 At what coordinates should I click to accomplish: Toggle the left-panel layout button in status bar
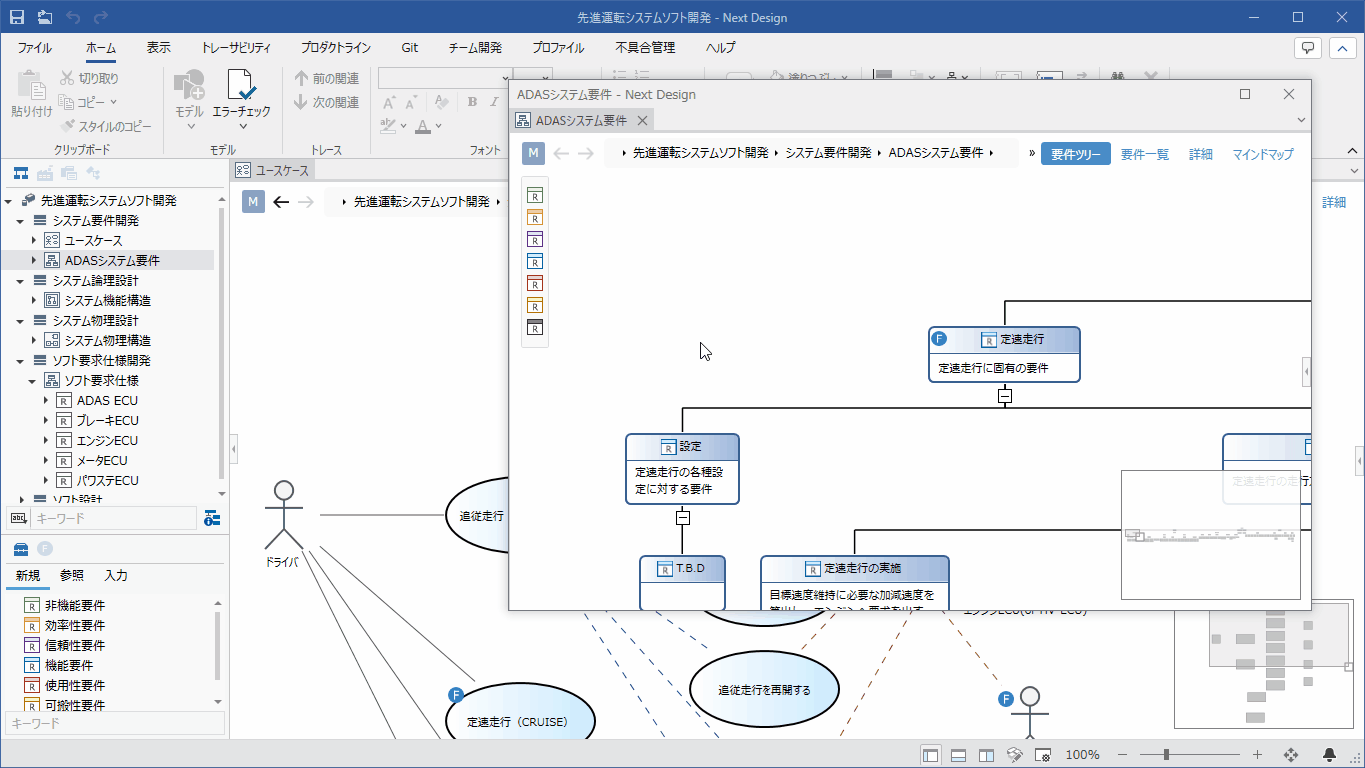[930, 755]
